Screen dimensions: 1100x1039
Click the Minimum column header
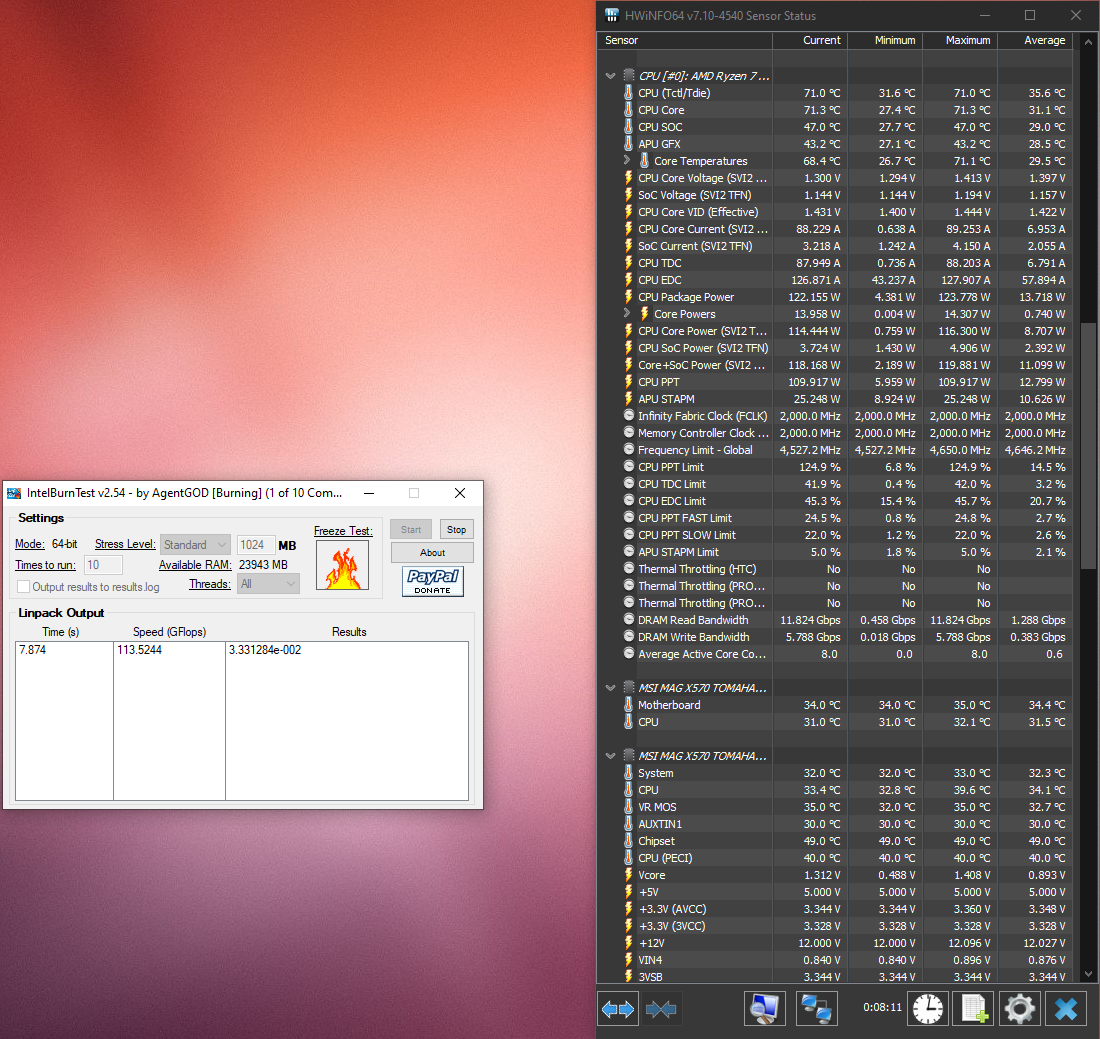pos(885,40)
